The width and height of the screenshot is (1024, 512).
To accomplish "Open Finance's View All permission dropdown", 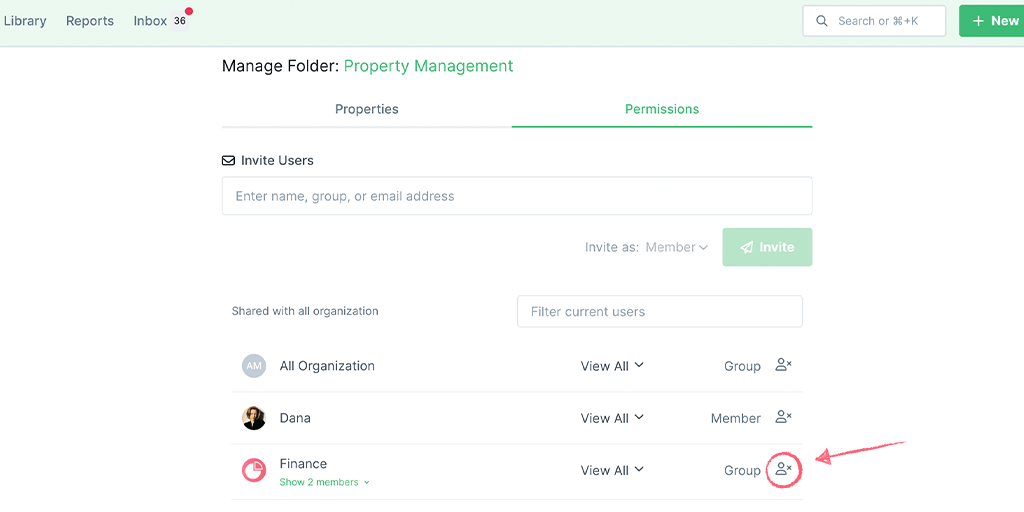I will click(x=612, y=470).
